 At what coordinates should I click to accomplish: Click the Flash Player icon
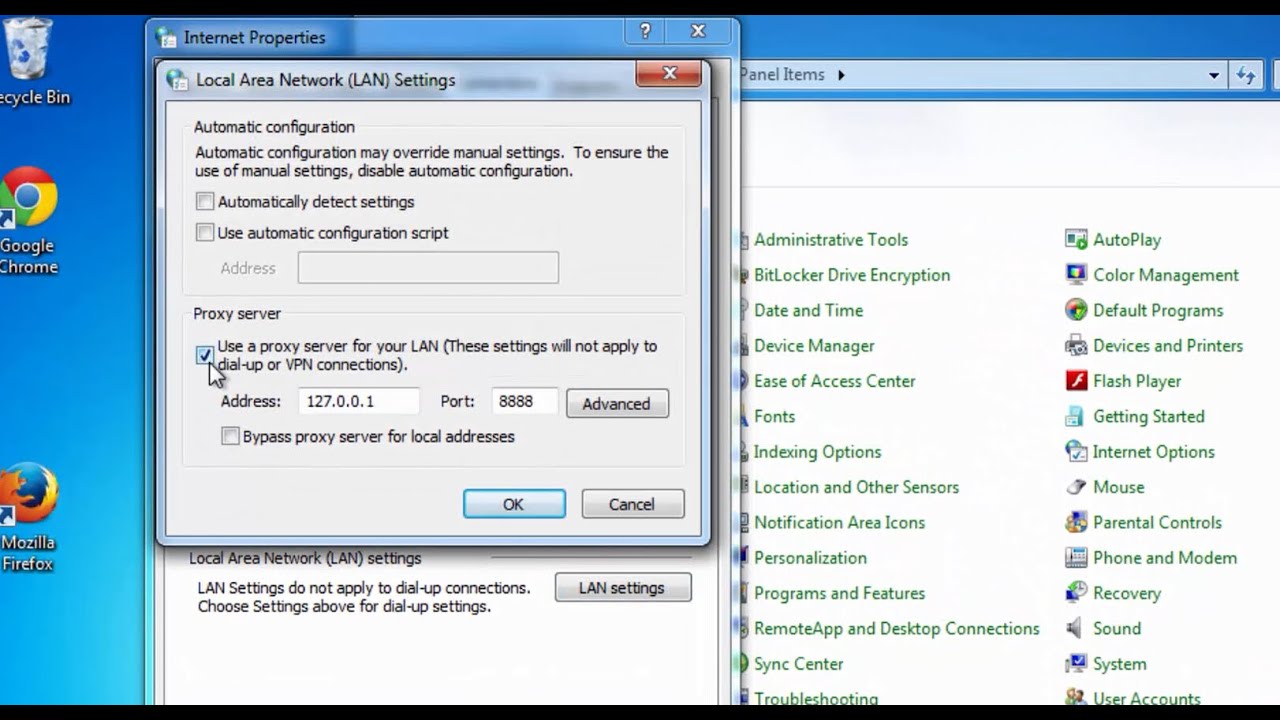[x=1076, y=381]
